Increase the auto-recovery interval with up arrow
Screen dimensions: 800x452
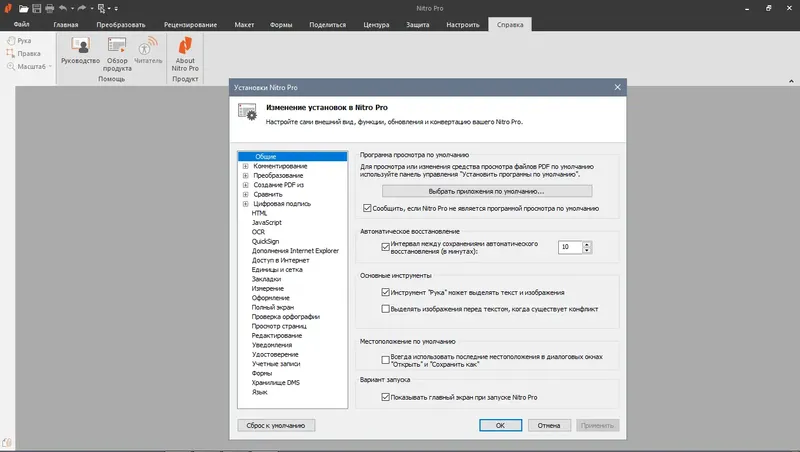click(587, 244)
